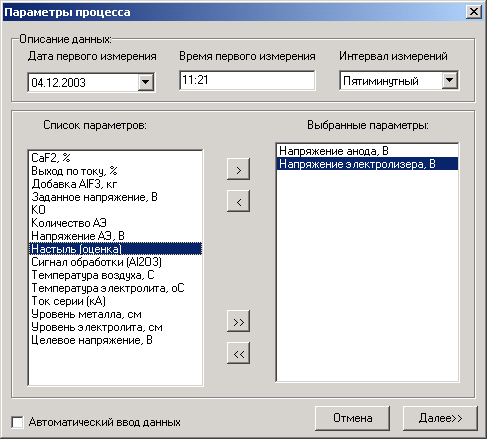Select CaF2, % in parameter list
The height and width of the screenshot is (439, 487).
click(115, 158)
